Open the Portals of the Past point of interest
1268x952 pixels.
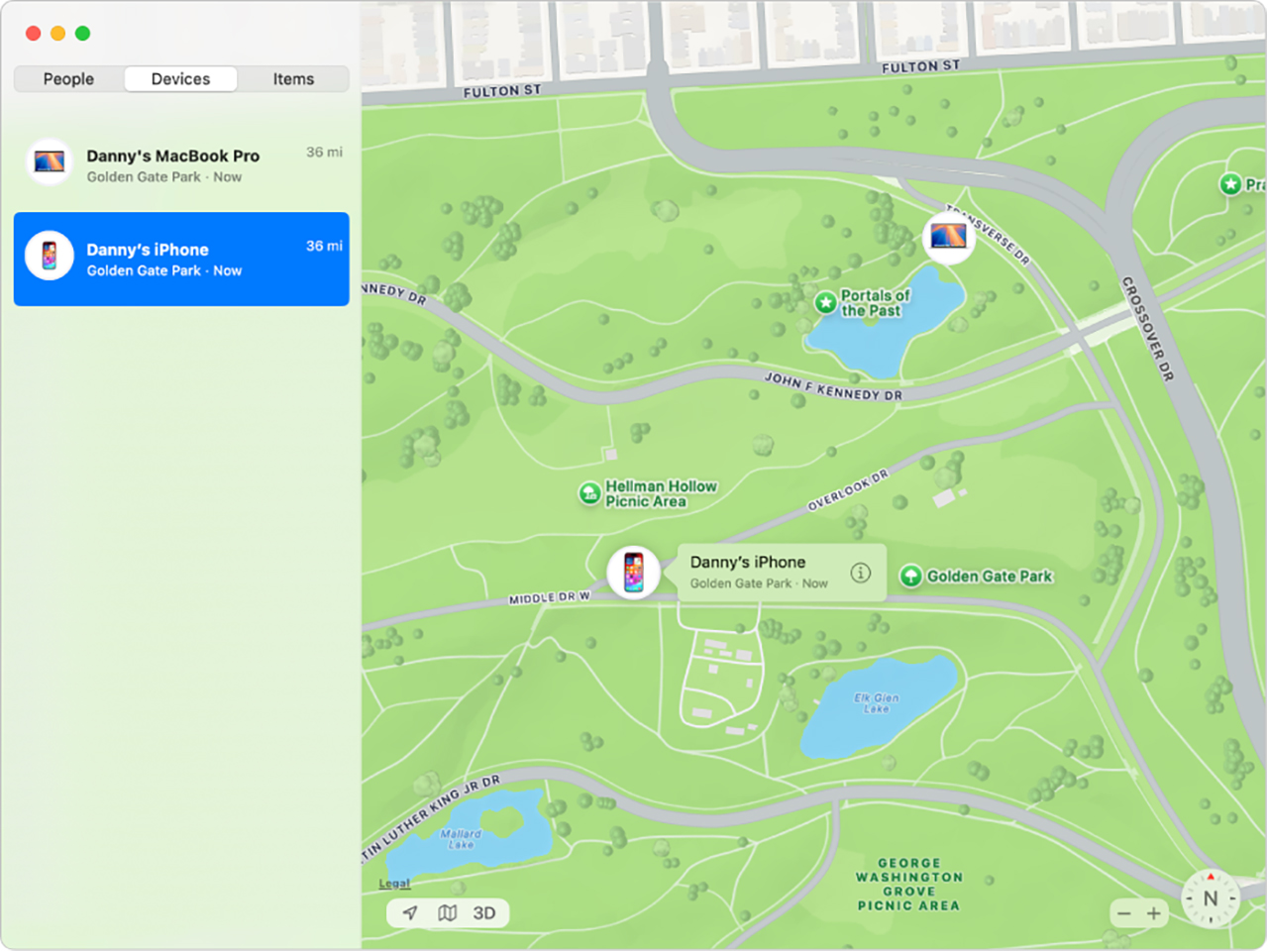(825, 302)
